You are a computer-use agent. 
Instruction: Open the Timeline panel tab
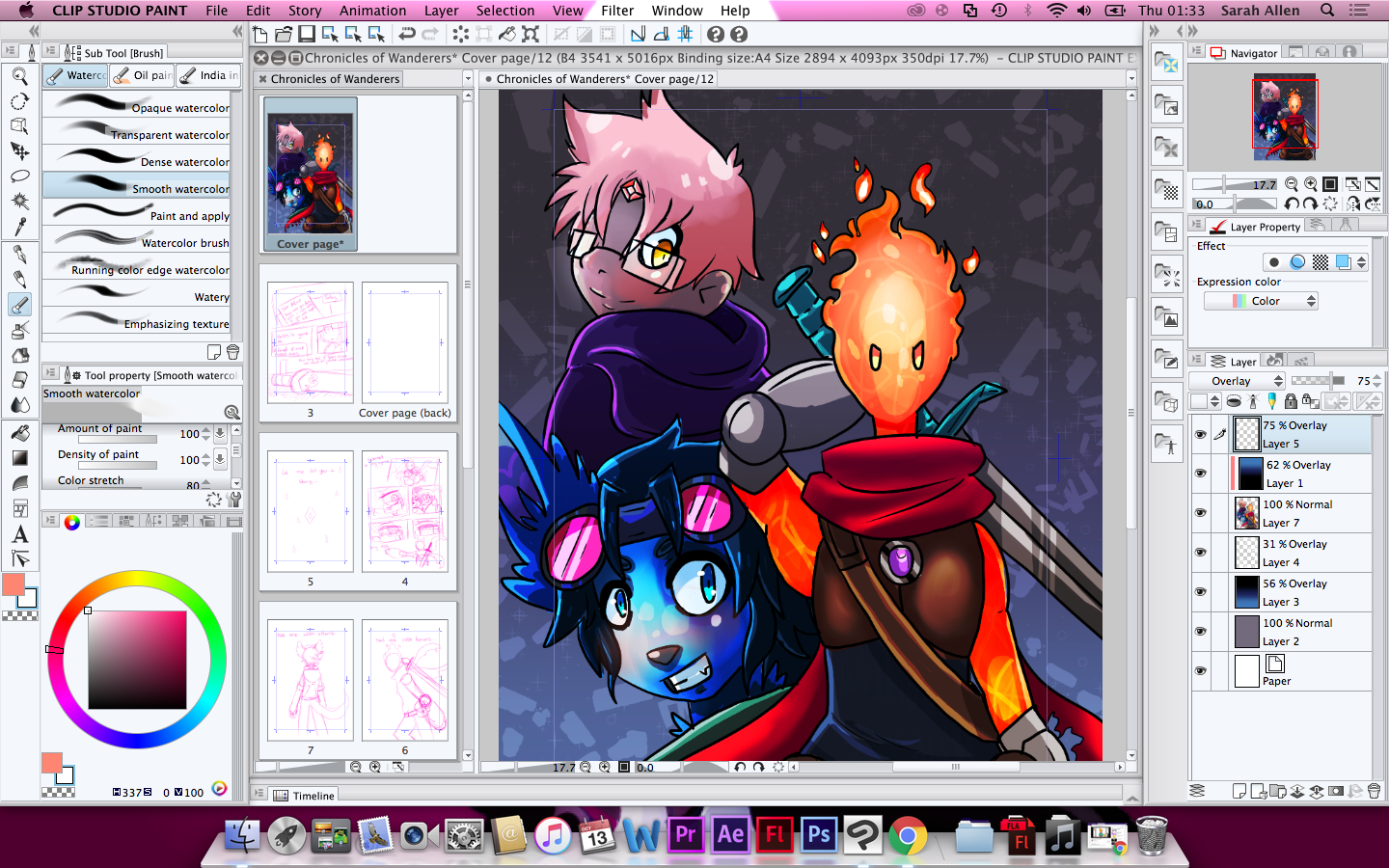(x=305, y=796)
